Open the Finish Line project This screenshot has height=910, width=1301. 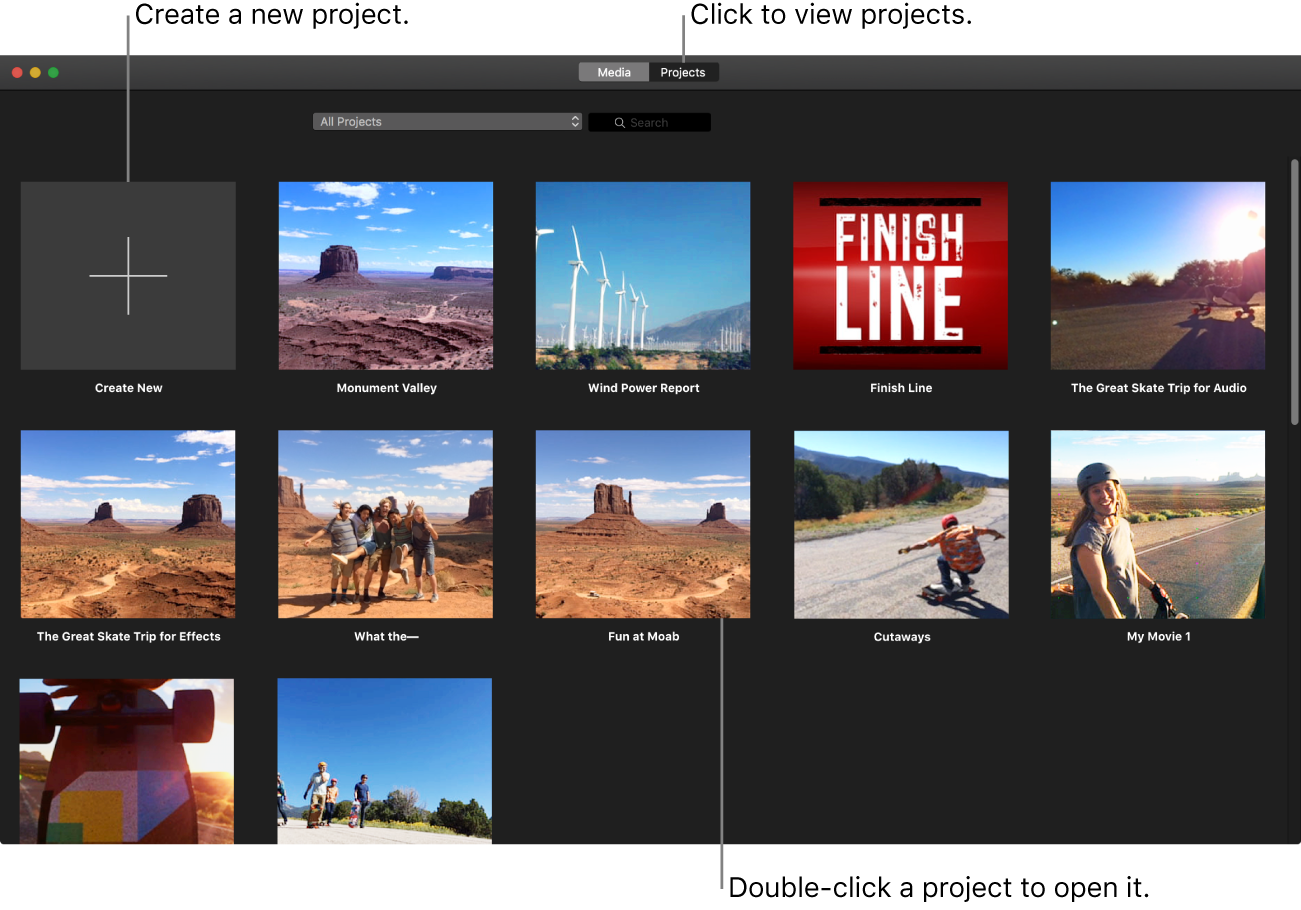[x=900, y=275]
